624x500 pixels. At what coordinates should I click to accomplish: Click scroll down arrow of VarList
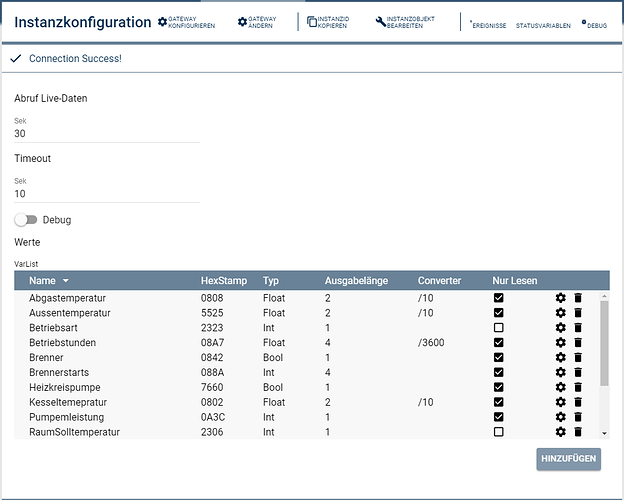604,434
